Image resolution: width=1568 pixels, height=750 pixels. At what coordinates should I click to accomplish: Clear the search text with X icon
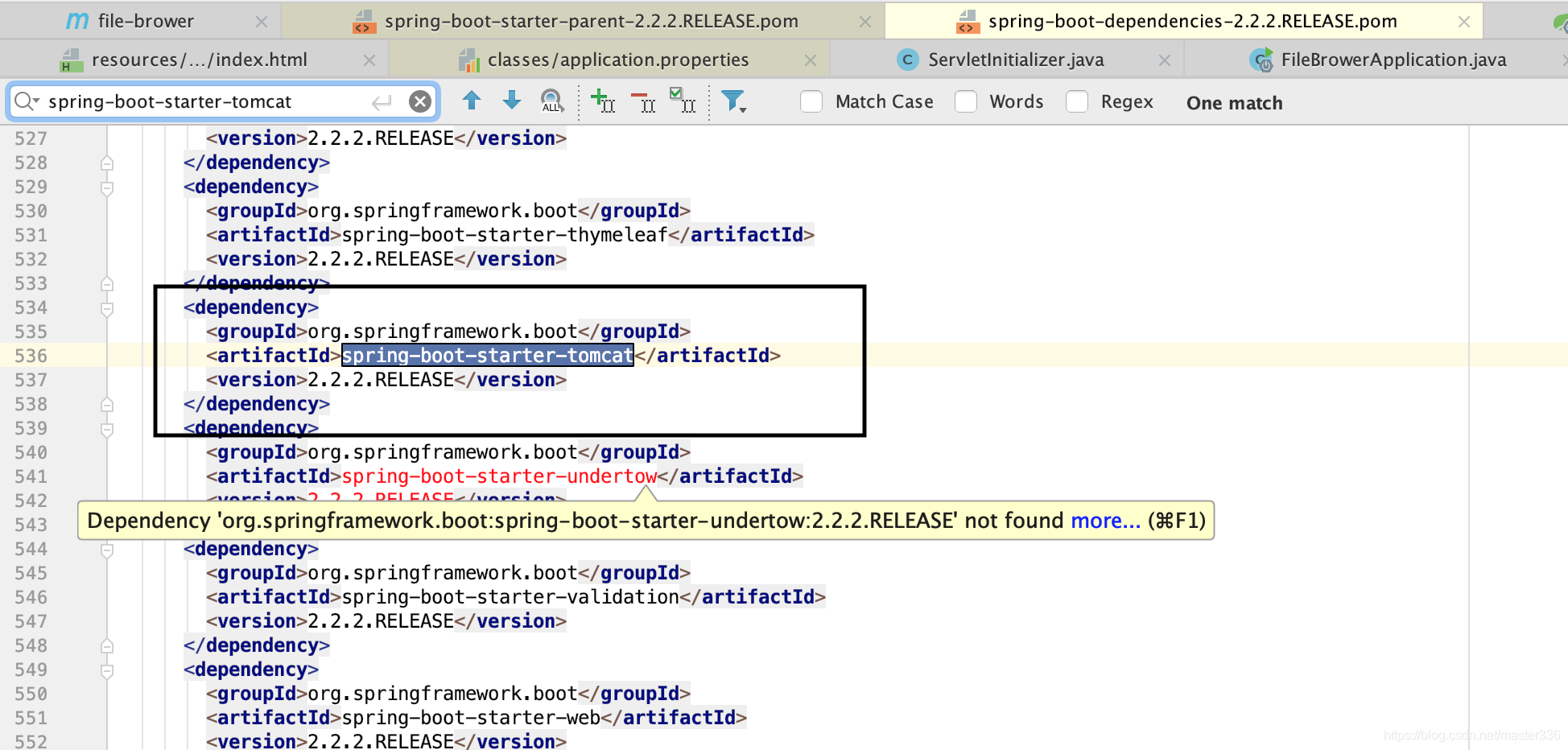[x=419, y=101]
